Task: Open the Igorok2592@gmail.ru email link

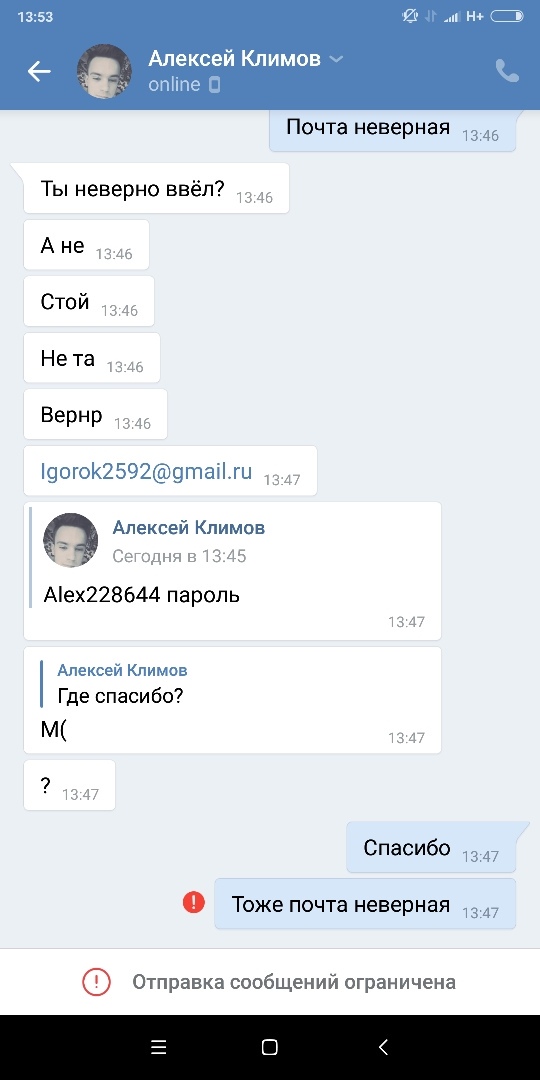Action: point(146,472)
